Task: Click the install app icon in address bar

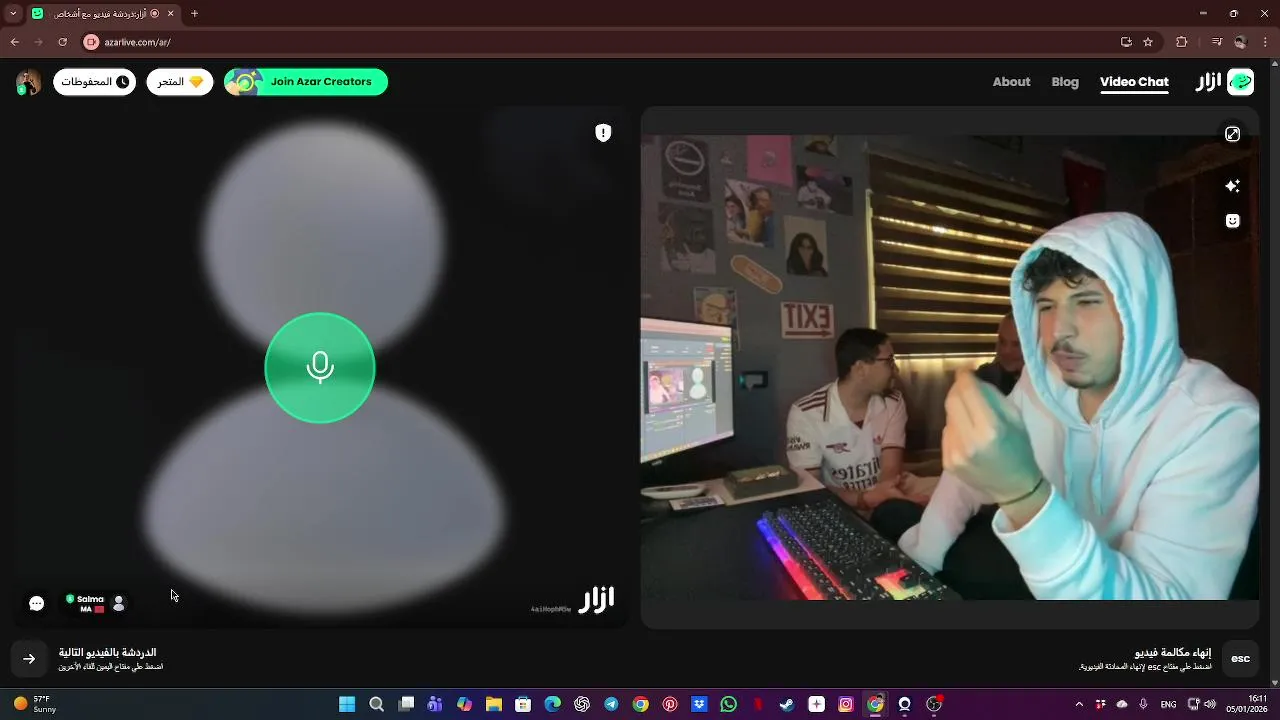Action: click(x=1126, y=42)
